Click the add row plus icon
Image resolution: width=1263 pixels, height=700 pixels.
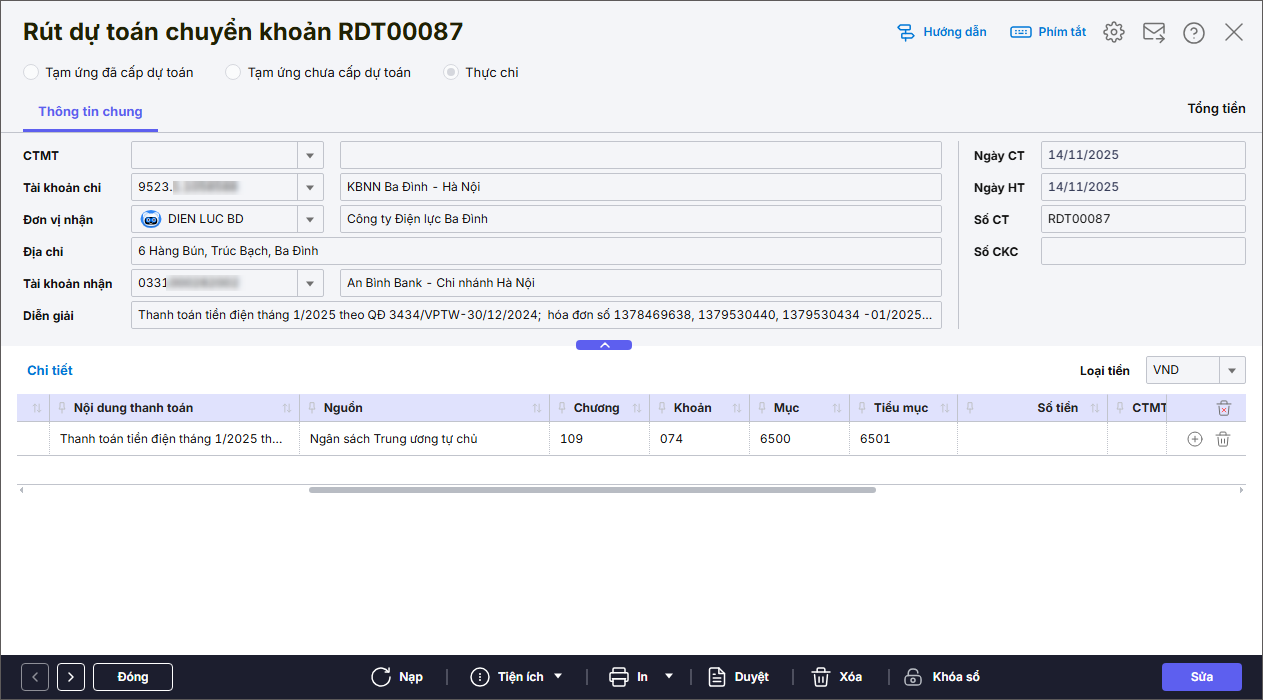1194,439
